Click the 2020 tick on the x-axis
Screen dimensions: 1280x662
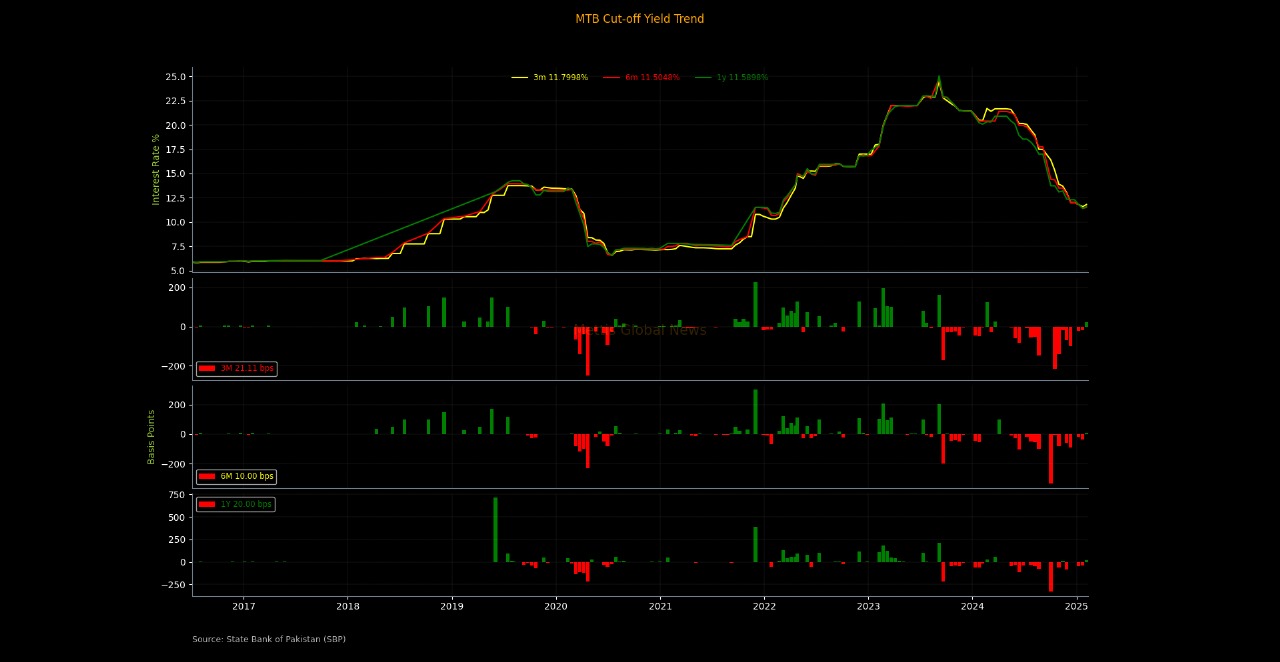[x=556, y=606]
